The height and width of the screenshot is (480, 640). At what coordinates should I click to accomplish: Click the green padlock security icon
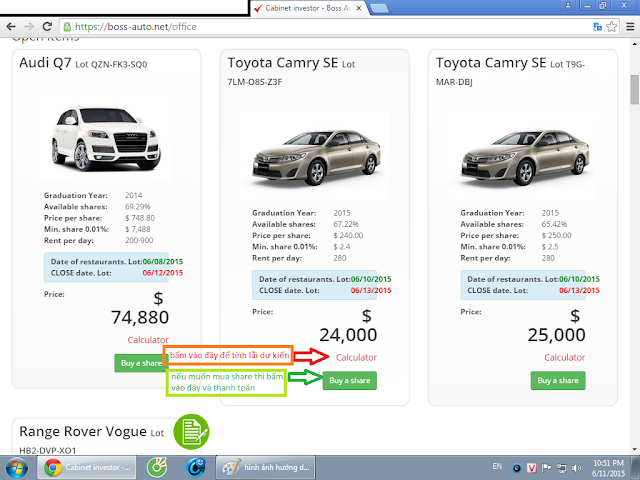(x=67, y=27)
